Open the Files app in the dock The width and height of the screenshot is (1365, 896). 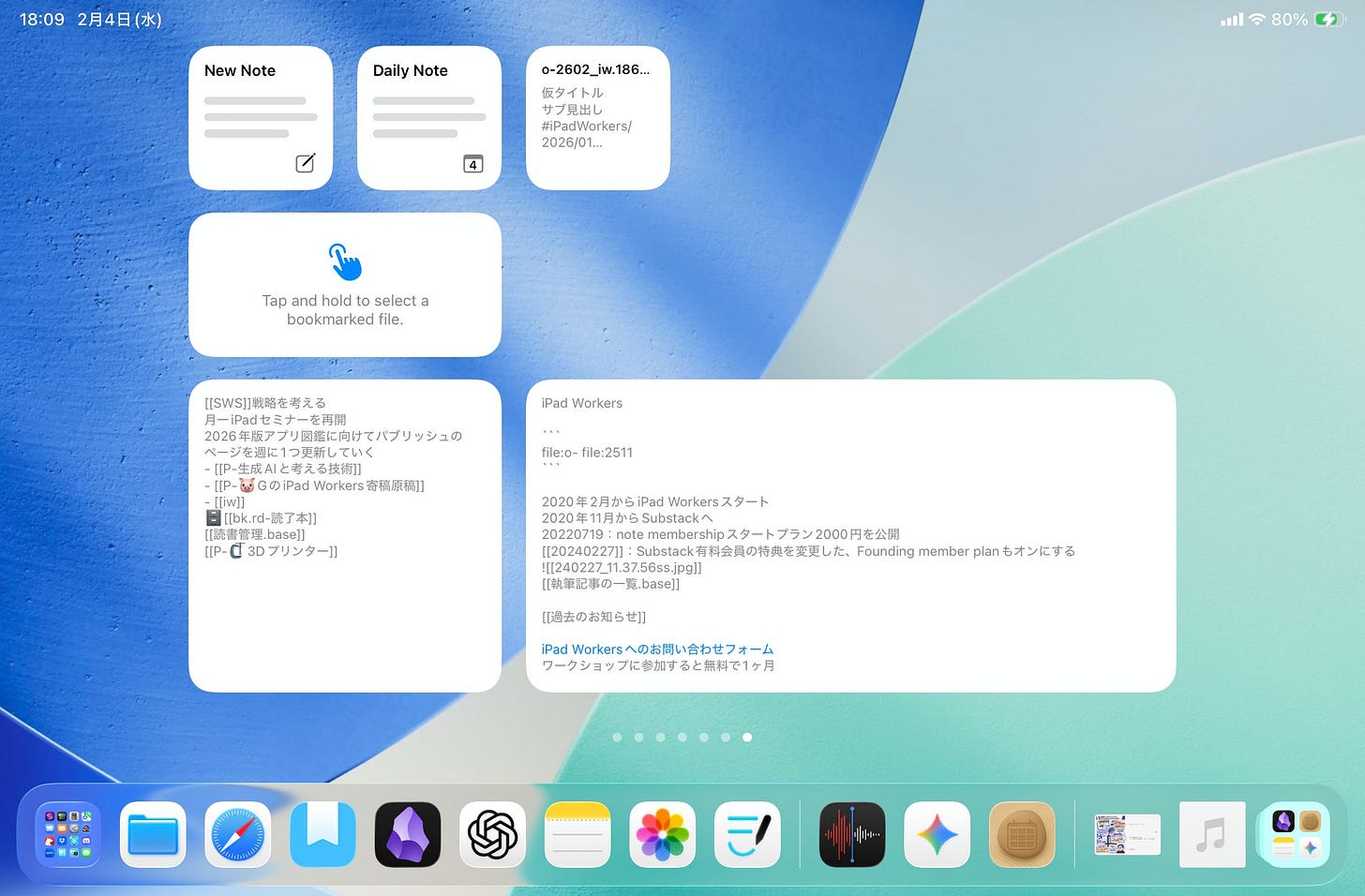pos(153,834)
